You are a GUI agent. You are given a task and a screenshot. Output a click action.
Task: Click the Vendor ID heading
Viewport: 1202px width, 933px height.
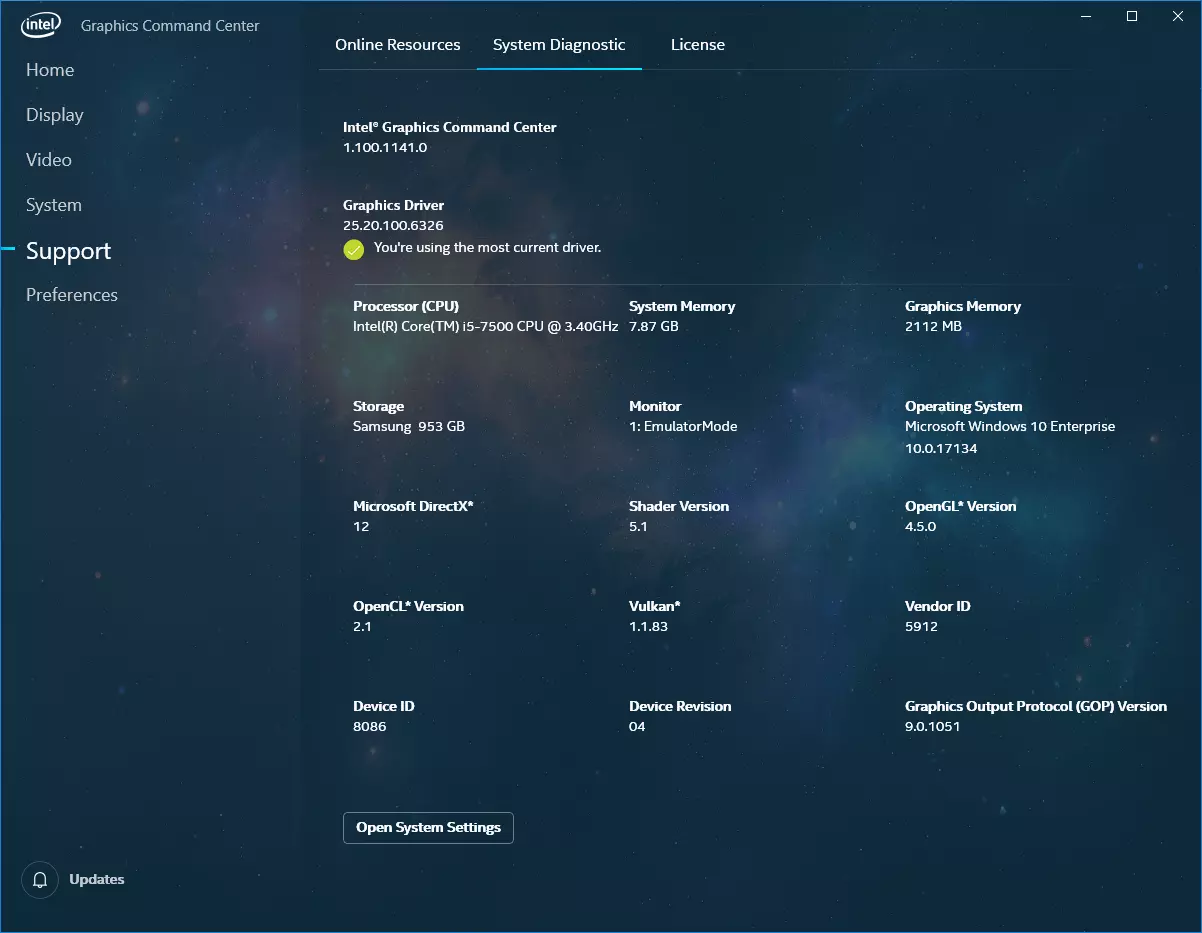[x=938, y=606]
